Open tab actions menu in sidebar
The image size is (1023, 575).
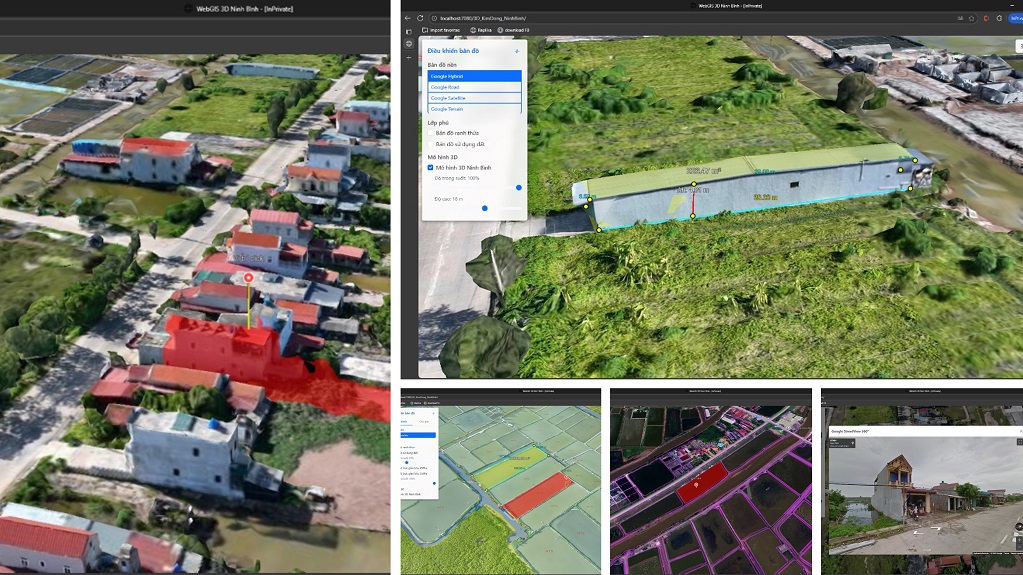point(409,31)
